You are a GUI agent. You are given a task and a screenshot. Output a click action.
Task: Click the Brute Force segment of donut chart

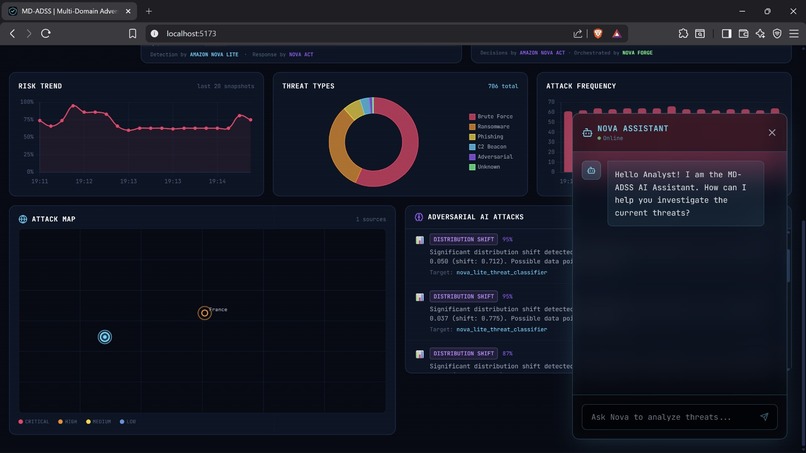click(408, 149)
